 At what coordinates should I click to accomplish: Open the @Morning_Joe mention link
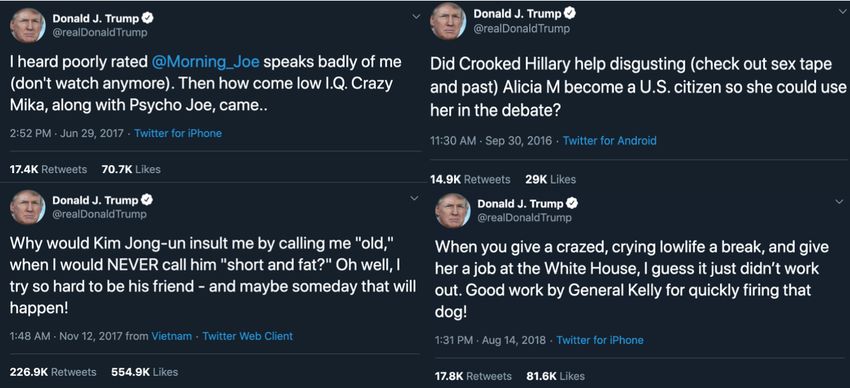[x=206, y=62]
